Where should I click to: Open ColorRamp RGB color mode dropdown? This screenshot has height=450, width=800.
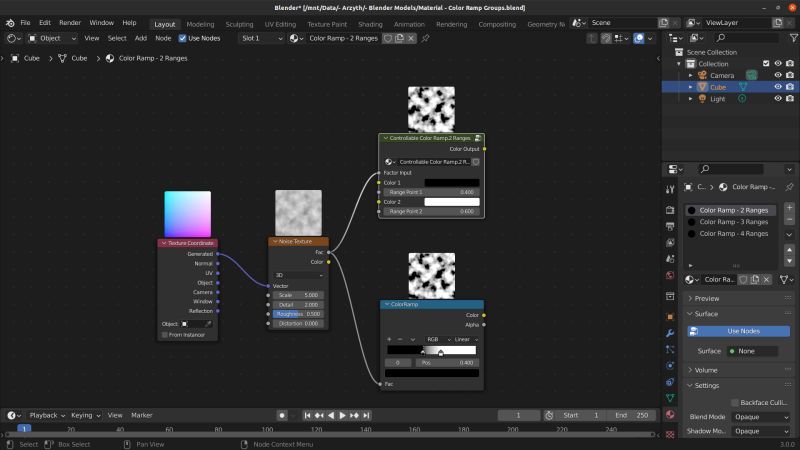(x=438, y=339)
